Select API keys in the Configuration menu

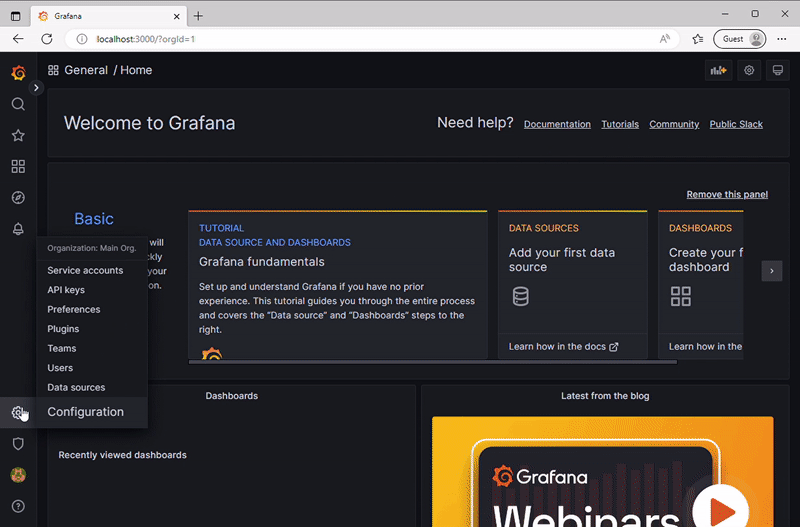click(66, 290)
